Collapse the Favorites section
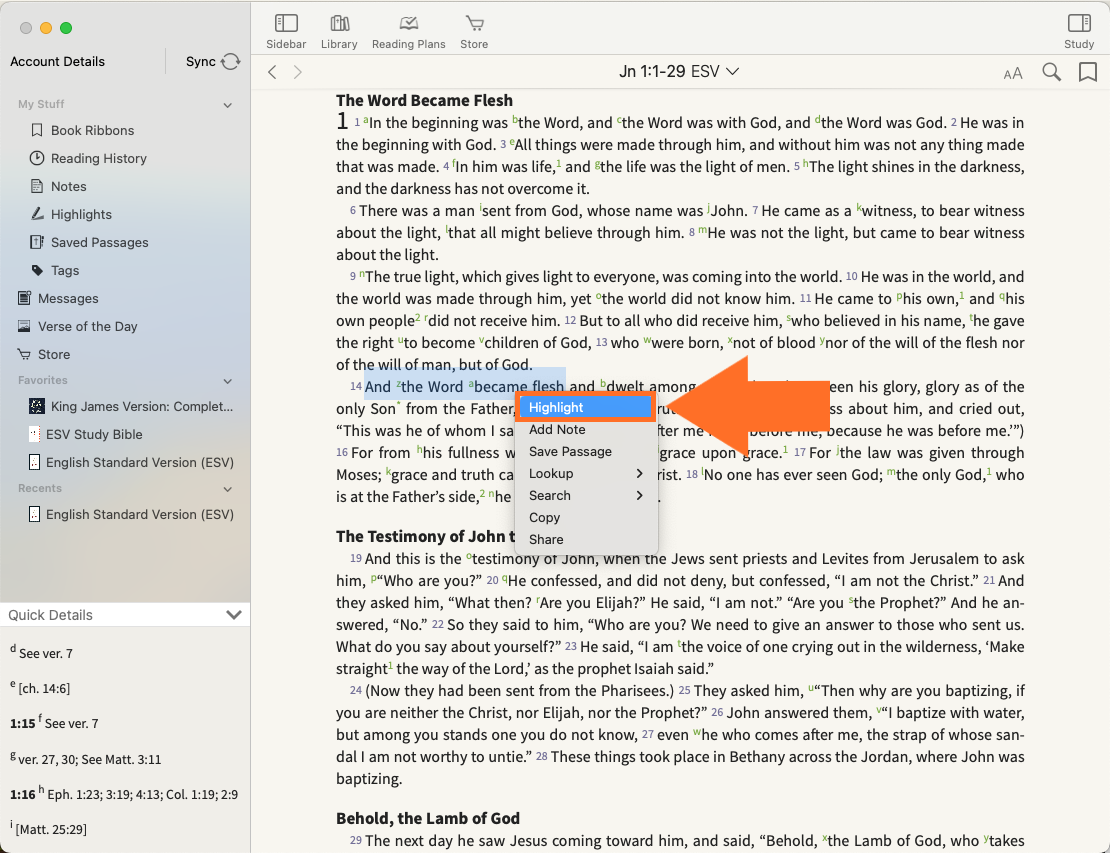The height and width of the screenshot is (853, 1110). [228, 381]
